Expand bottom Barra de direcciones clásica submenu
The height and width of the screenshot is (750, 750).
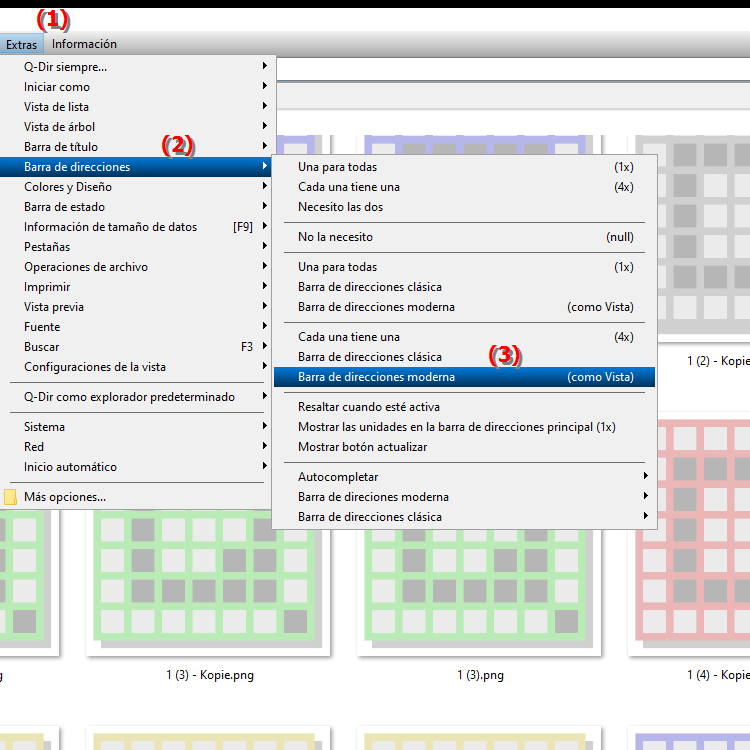click(464, 518)
